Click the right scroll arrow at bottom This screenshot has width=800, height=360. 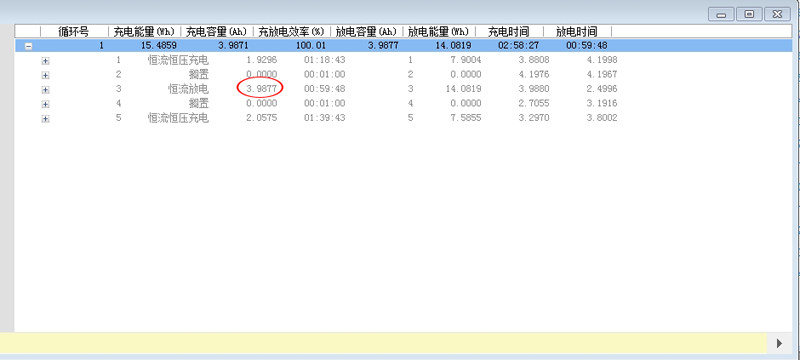(x=779, y=343)
